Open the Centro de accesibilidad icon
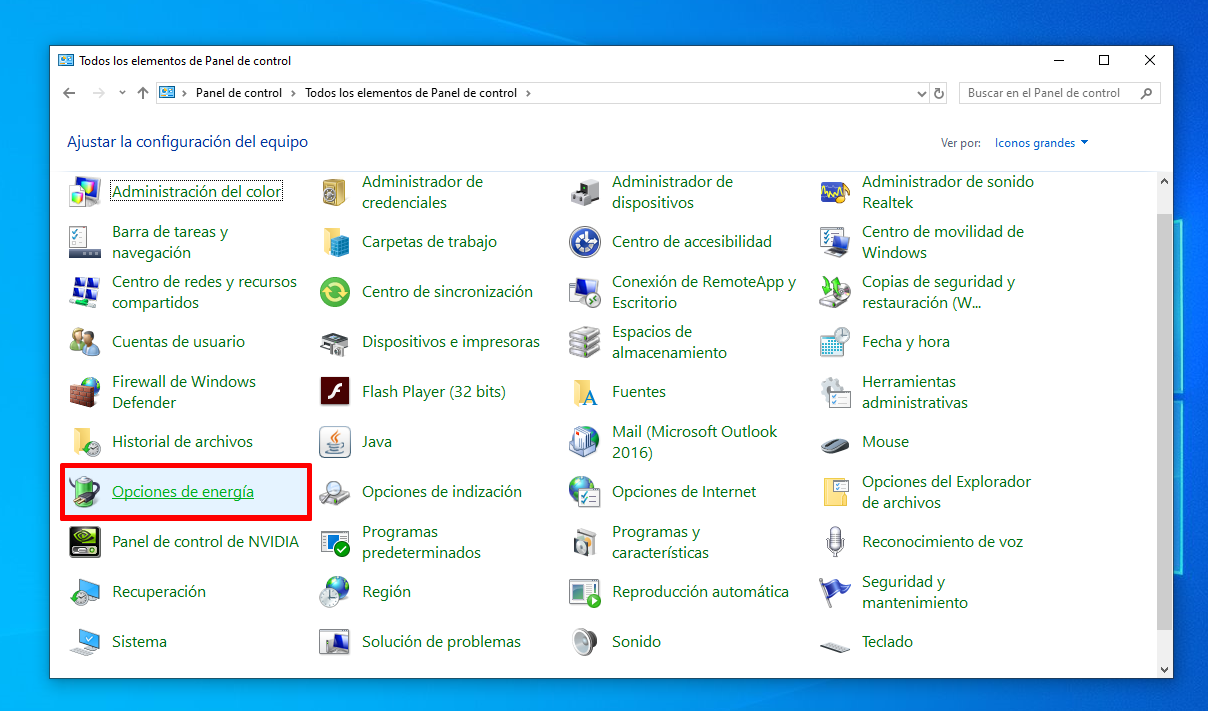The image size is (1208, 711). [584, 241]
